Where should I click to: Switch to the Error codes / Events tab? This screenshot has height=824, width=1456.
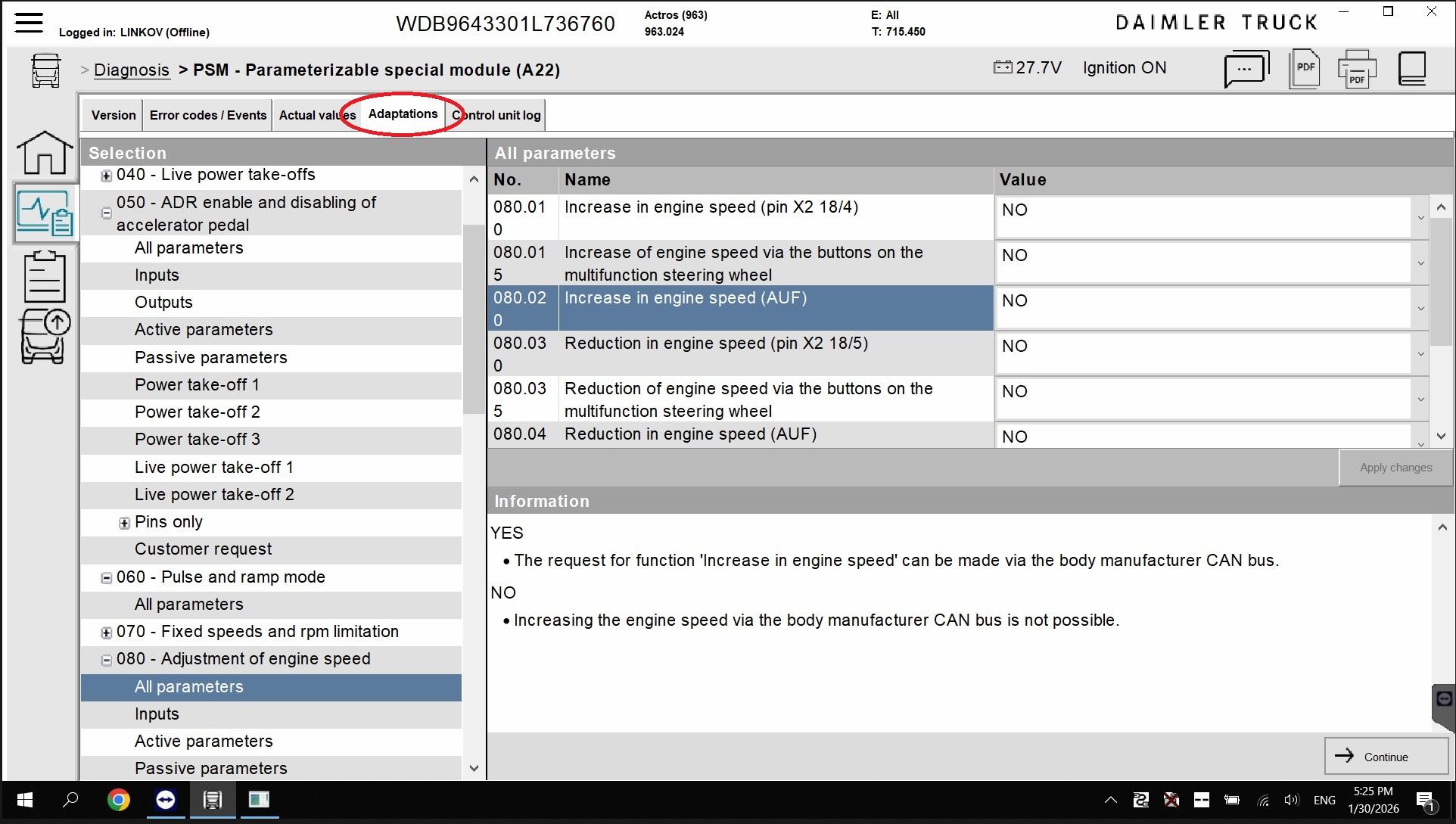[208, 115]
